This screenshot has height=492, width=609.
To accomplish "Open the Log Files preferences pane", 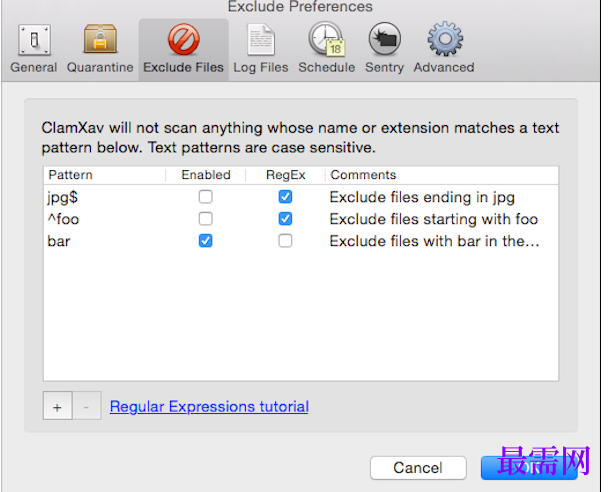I will coord(261,49).
